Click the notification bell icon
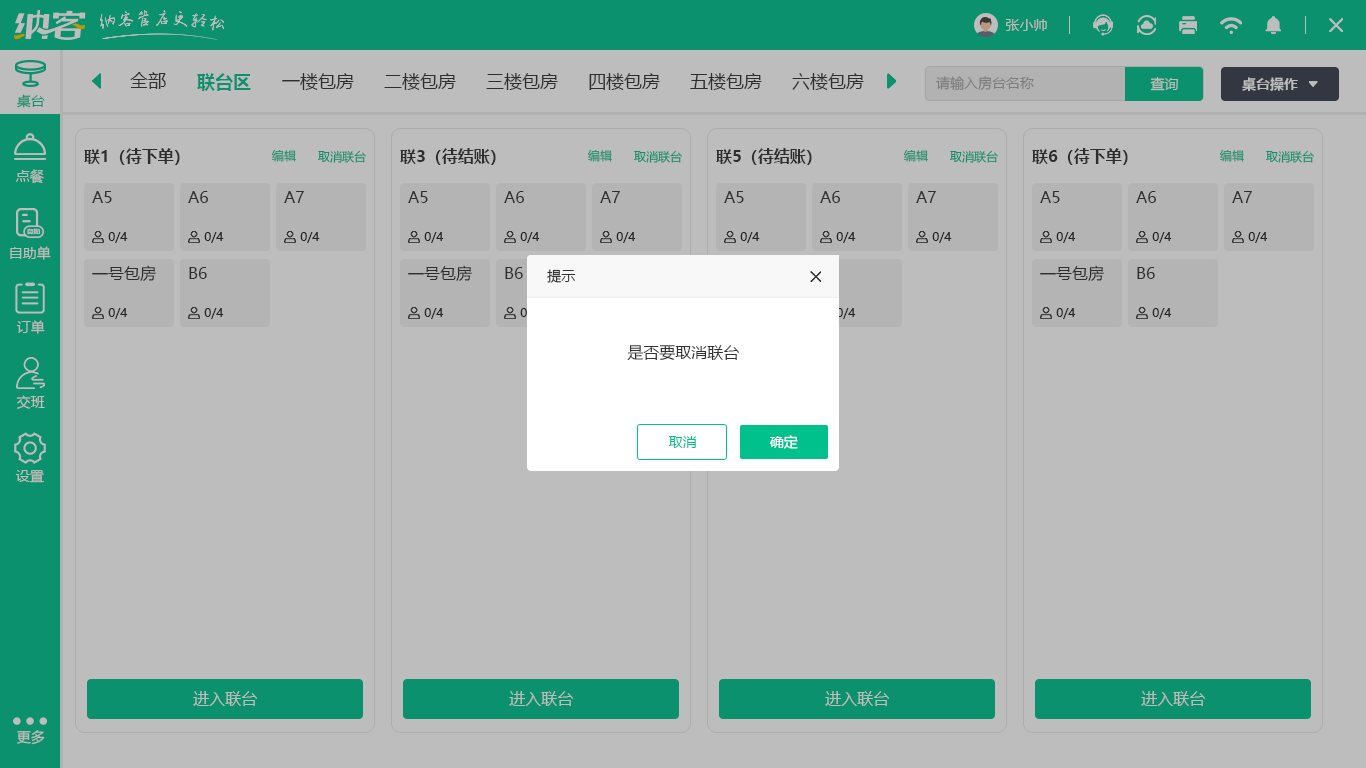 click(1273, 25)
